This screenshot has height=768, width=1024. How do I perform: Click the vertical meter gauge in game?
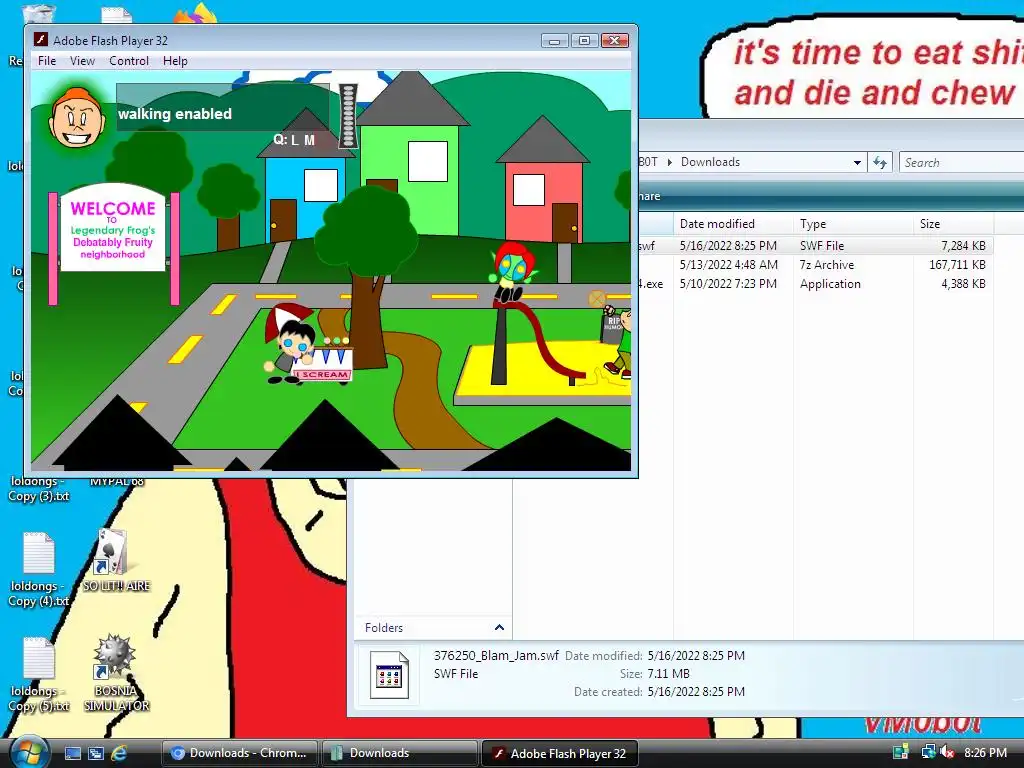coord(347,116)
